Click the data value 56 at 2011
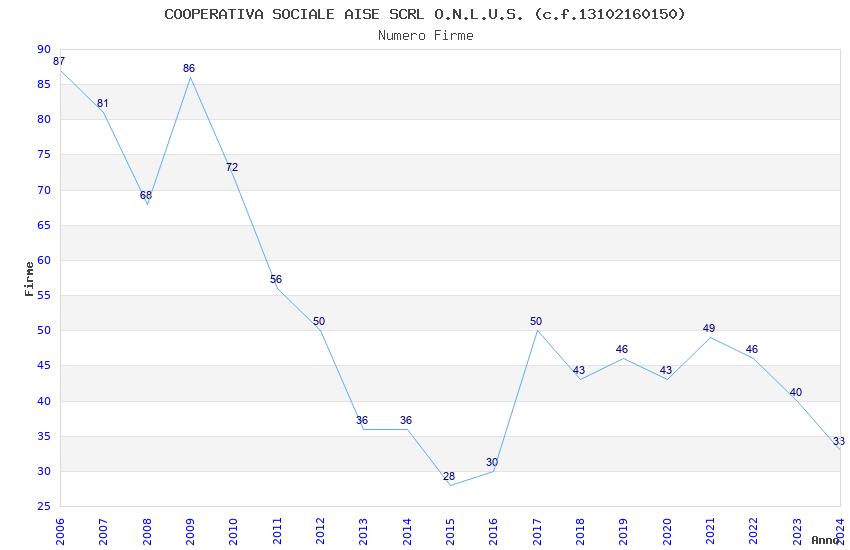 (x=276, y=279)
